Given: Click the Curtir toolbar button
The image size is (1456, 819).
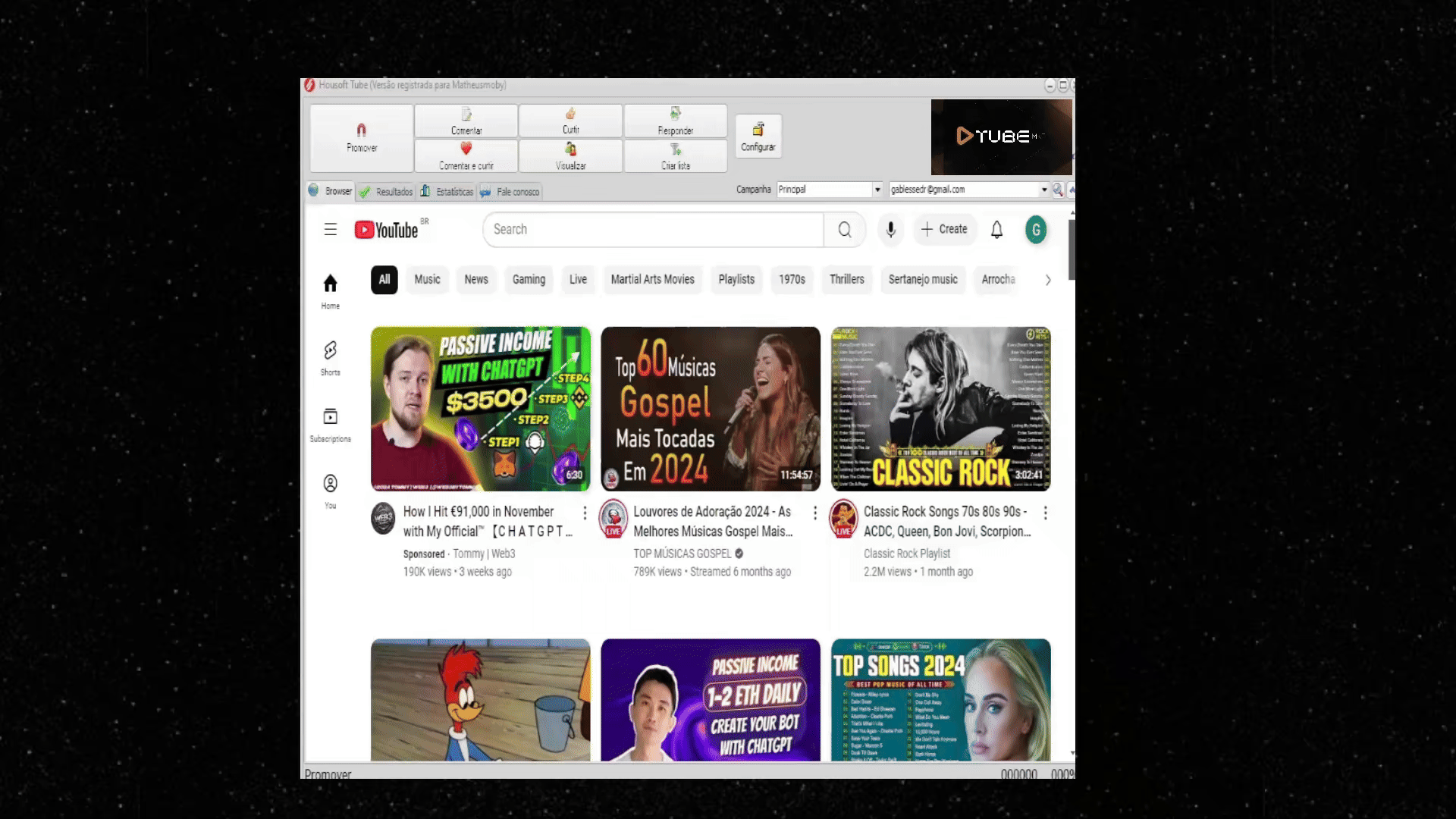Looking at the screenshot, I should click(570, 121).
